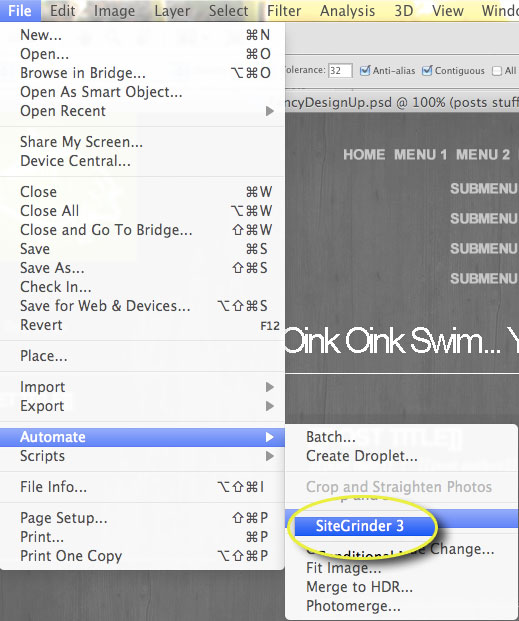Choose Print... menu item
This screenshot has width=519, height=621.
tap(142, 537)
